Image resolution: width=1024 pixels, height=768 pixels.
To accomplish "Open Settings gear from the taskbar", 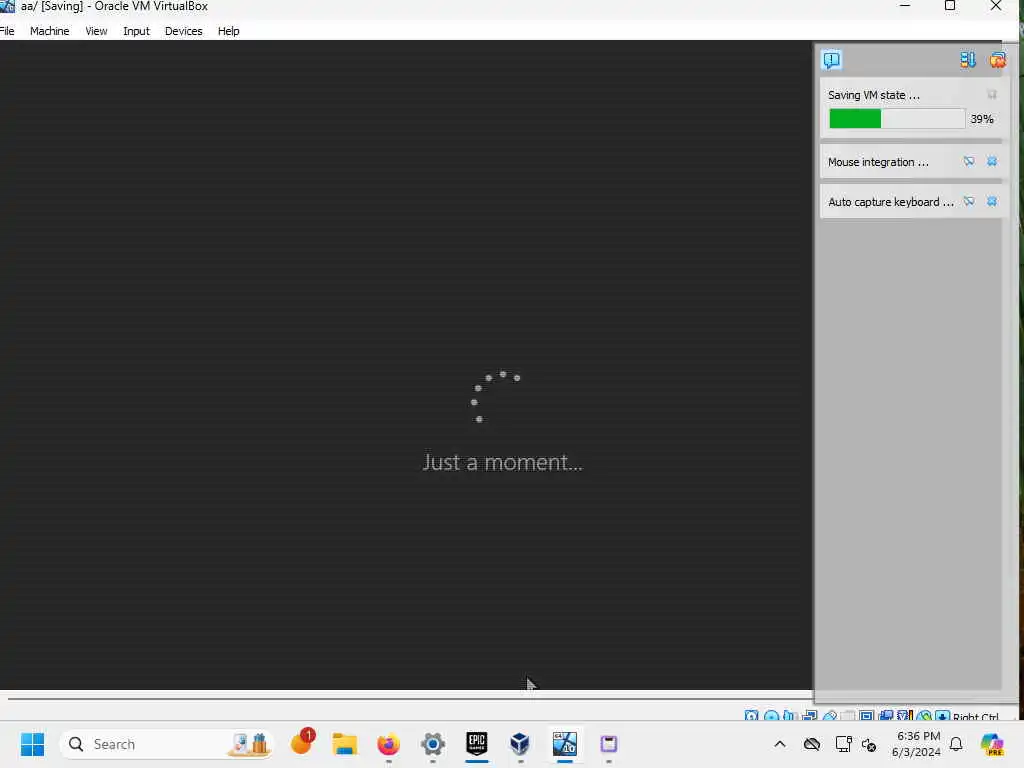I will (x=432, y=744).
